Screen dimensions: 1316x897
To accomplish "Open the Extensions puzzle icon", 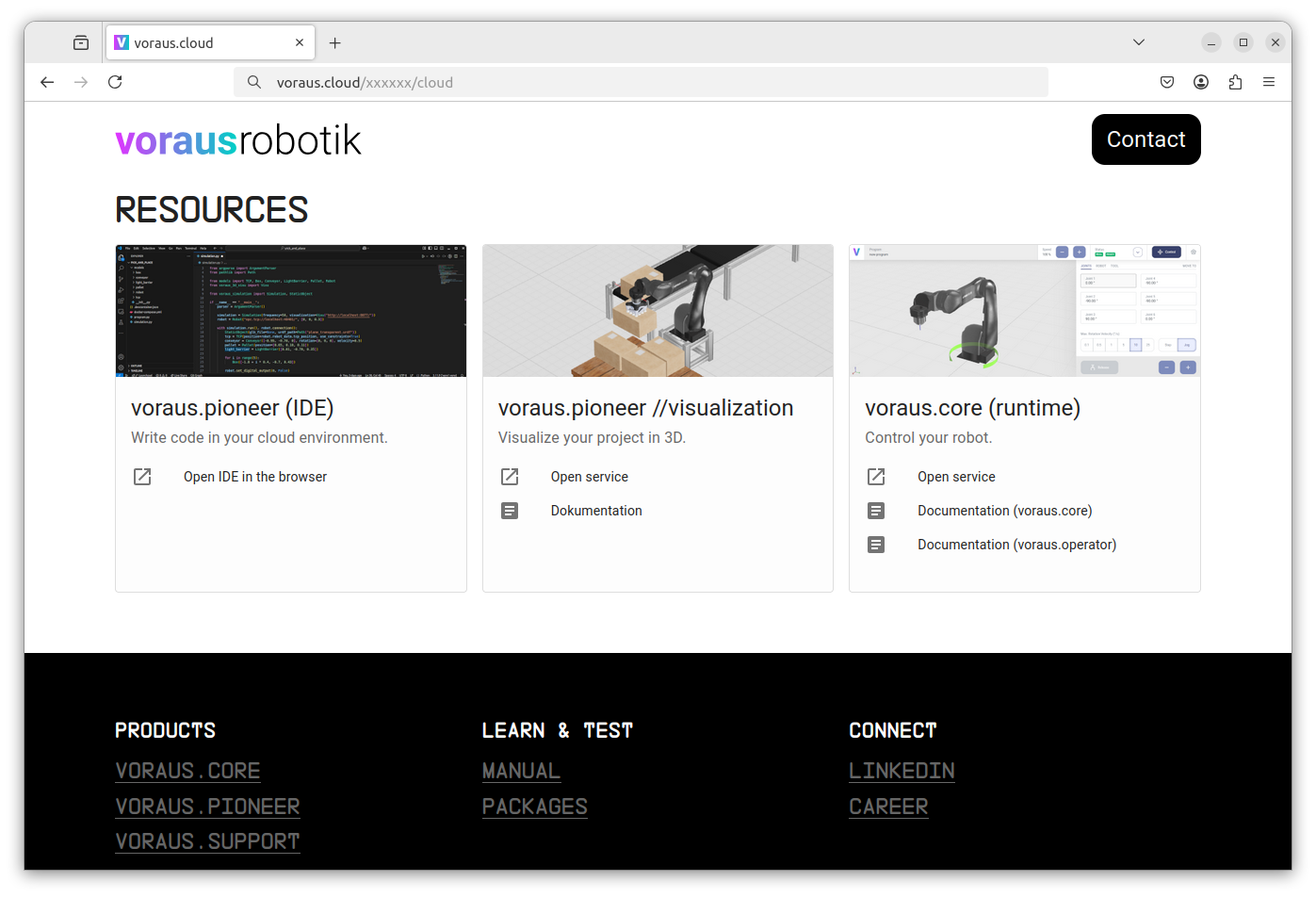I will coord(1235,82).
